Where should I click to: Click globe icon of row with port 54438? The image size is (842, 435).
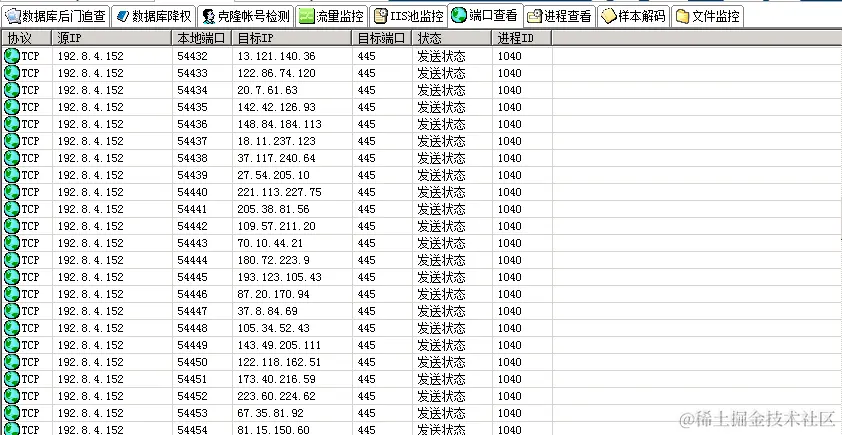click(x=11, y=158)
